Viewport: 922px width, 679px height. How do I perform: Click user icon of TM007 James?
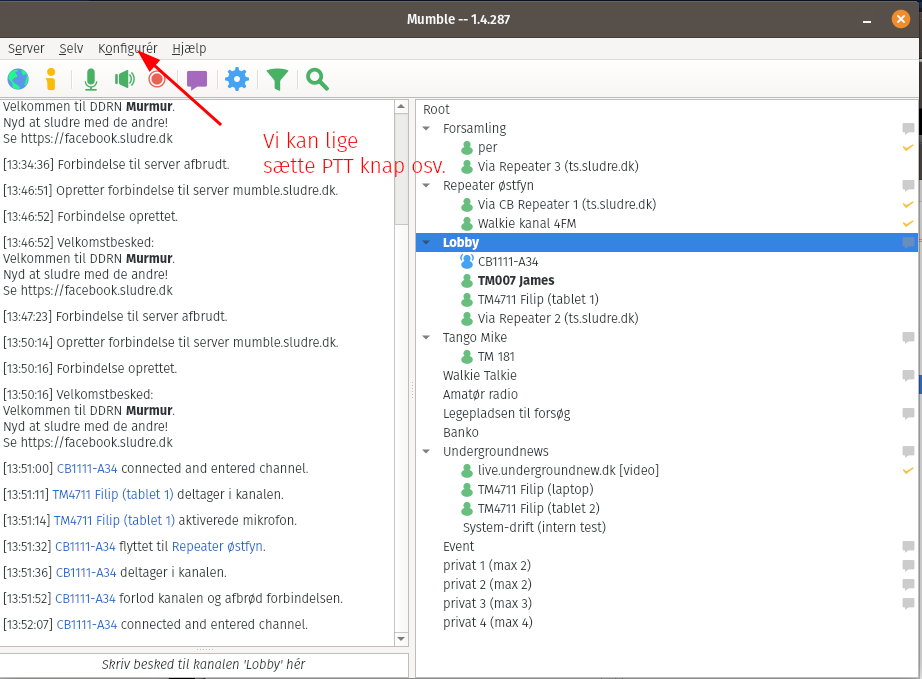[467, 280]
